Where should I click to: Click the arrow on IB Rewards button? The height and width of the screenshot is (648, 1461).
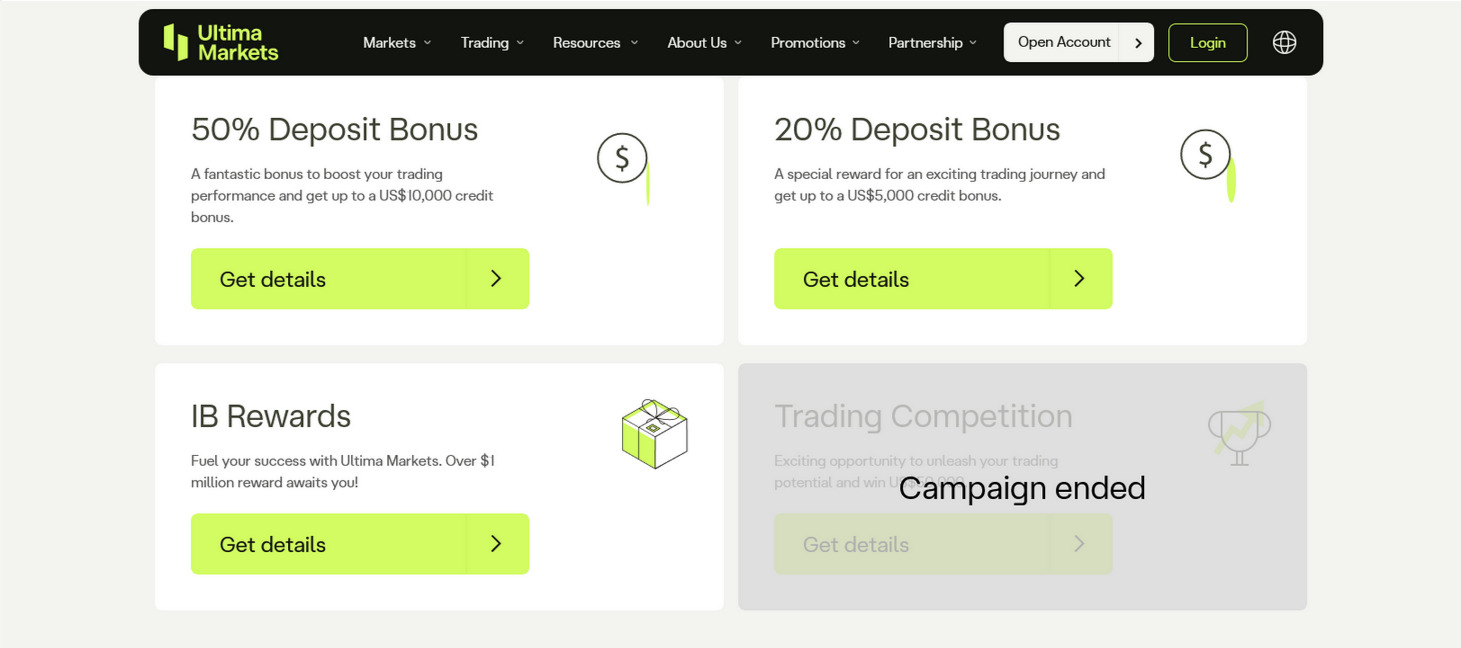pyautogui.click(x=496, y=544)
